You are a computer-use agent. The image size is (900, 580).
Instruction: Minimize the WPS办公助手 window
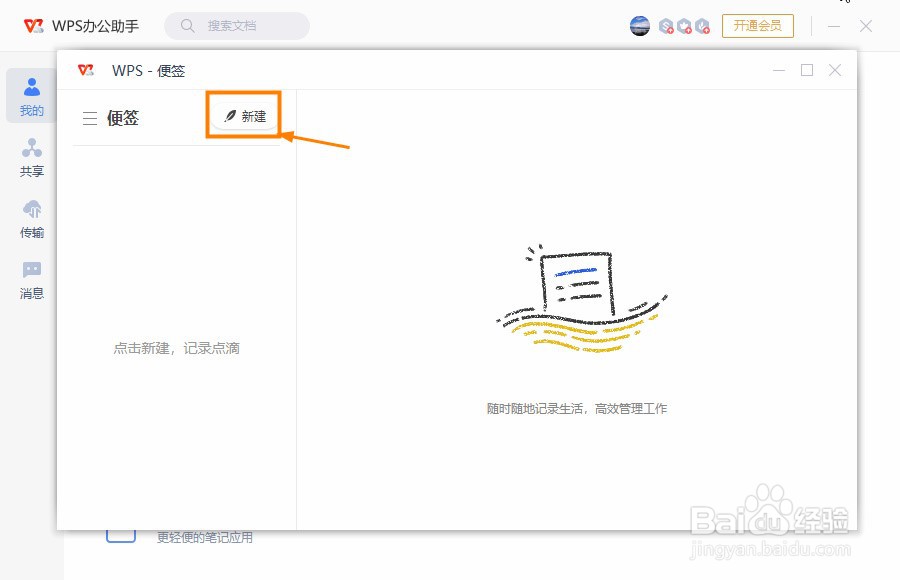pos(834,26)
